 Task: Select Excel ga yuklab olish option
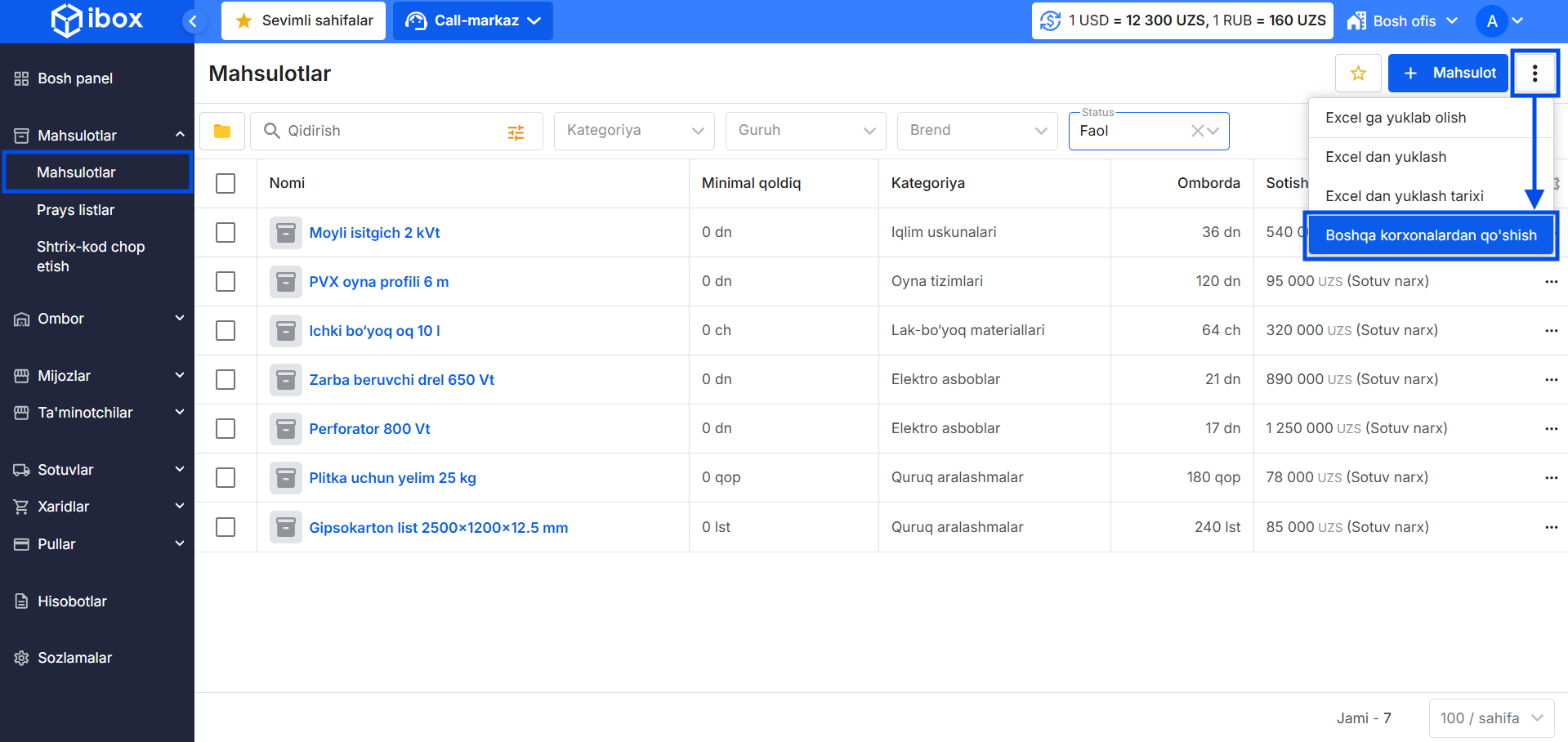click(1396, 118)
